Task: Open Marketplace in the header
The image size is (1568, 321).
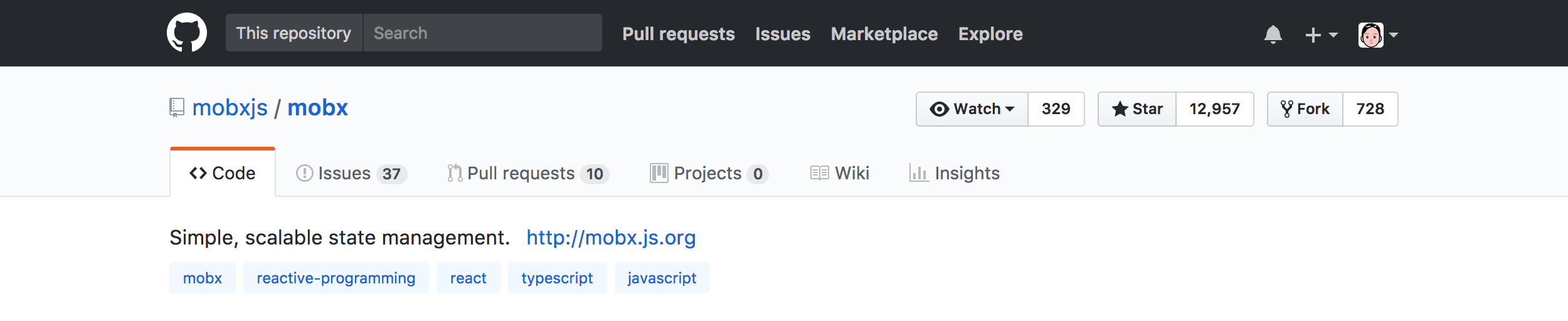Action: 884,34
